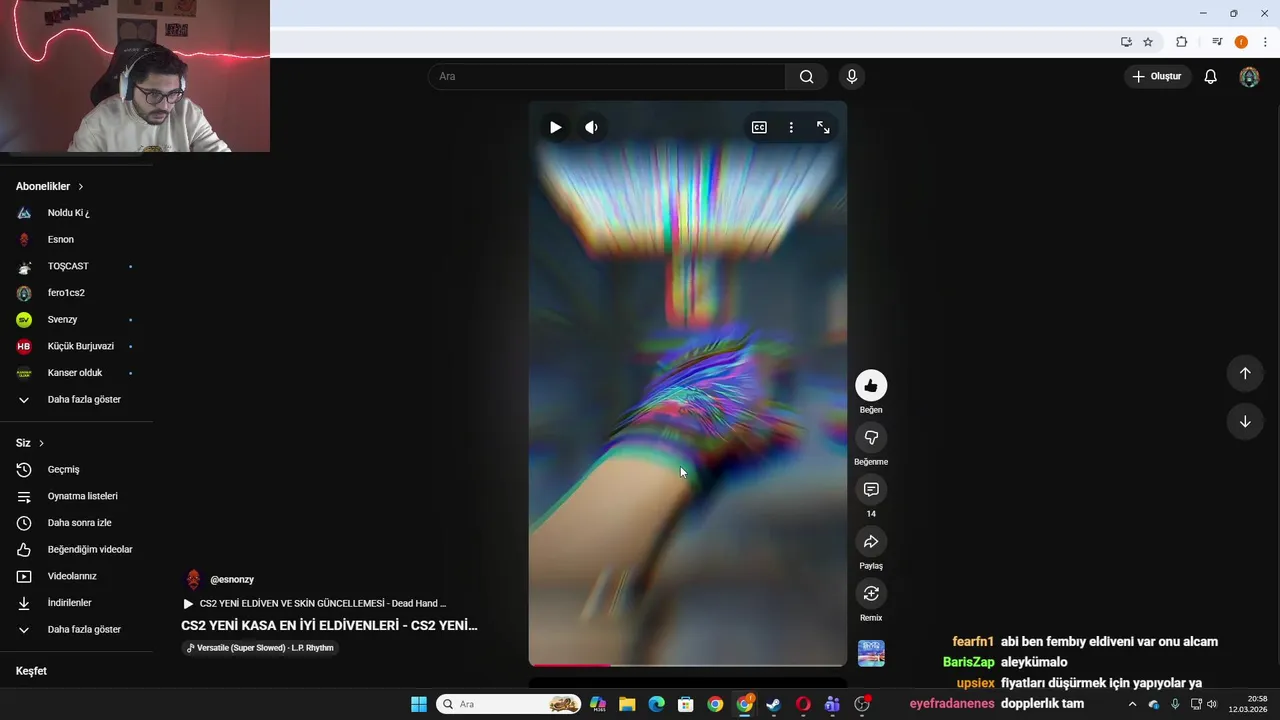1280x720 pixels.
Task: Enter fullscreen for the Short
Action: click(x=823, y=127)
